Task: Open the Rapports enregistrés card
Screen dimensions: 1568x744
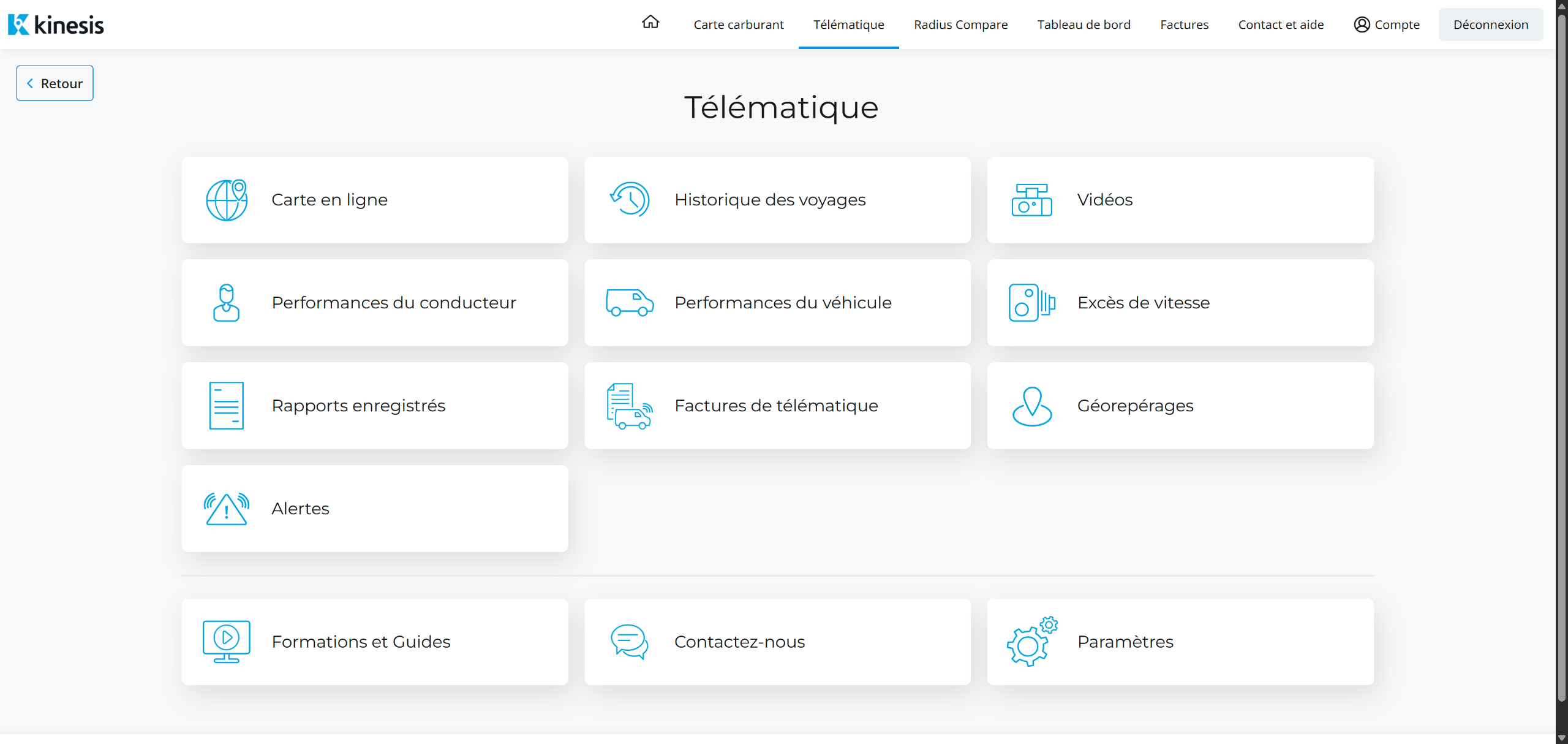Action: (x=375, y=406)
